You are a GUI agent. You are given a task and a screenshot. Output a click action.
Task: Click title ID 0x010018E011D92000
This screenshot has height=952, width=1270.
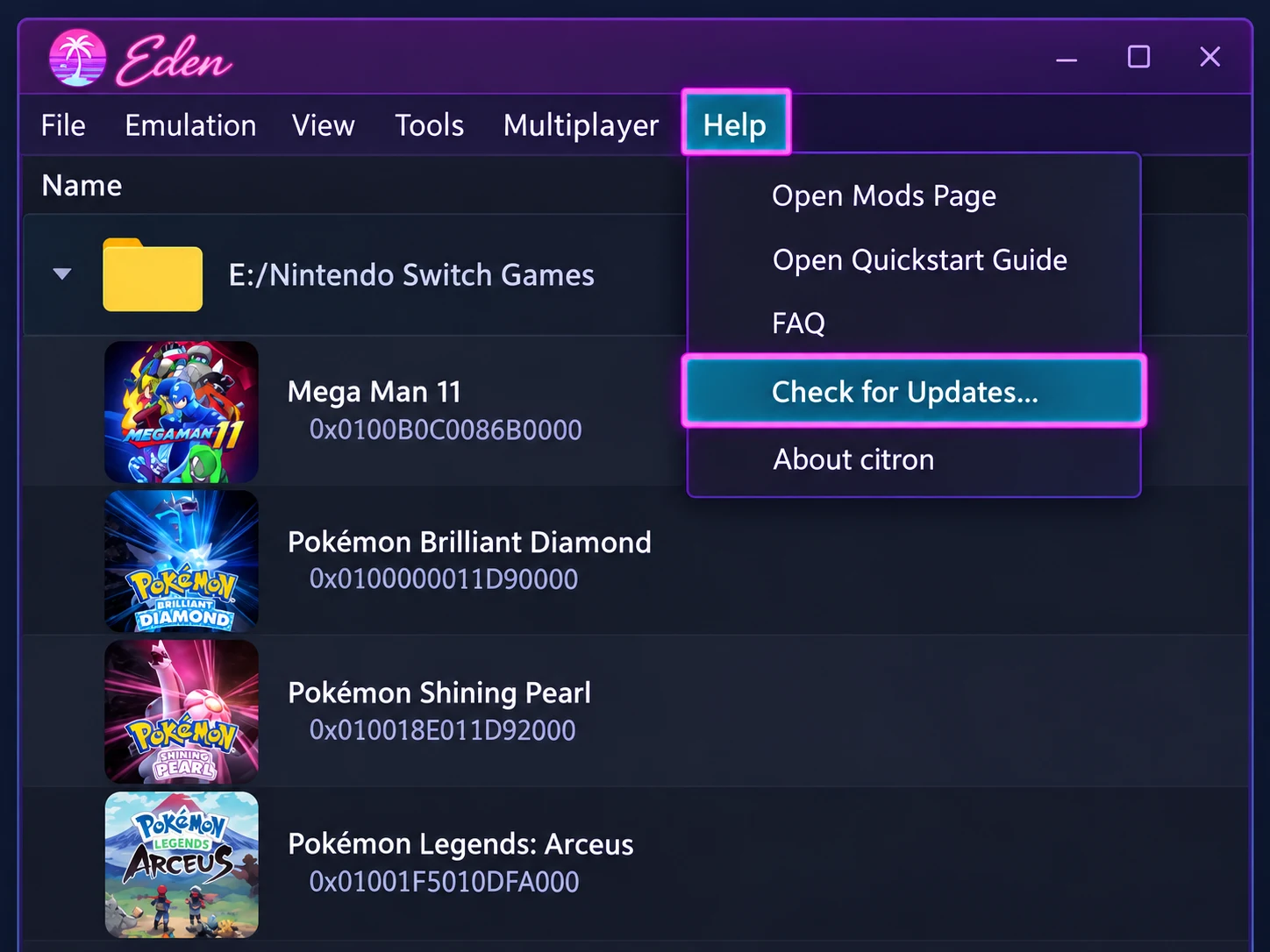(x=442, y=729)
